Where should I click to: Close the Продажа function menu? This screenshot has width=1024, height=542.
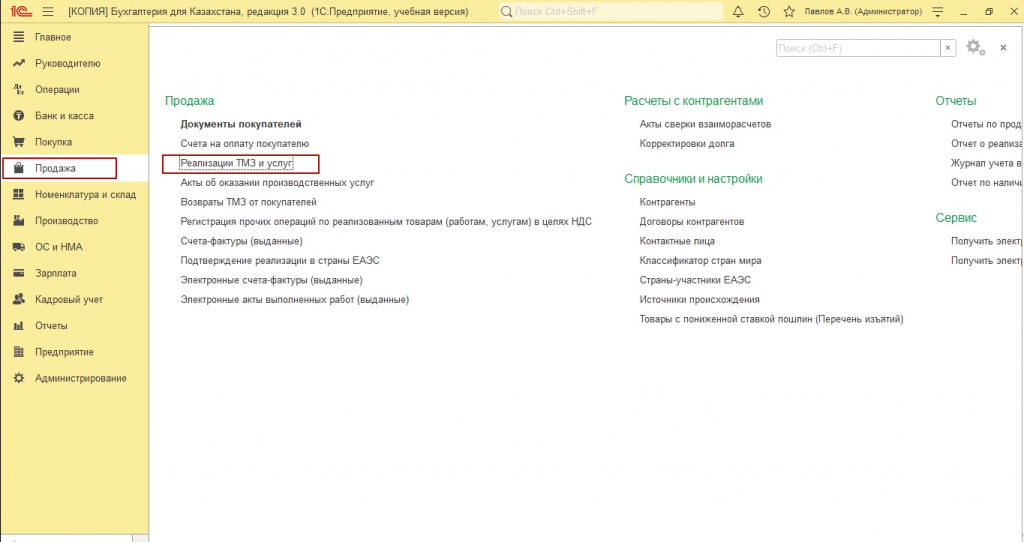point(1003,48)
